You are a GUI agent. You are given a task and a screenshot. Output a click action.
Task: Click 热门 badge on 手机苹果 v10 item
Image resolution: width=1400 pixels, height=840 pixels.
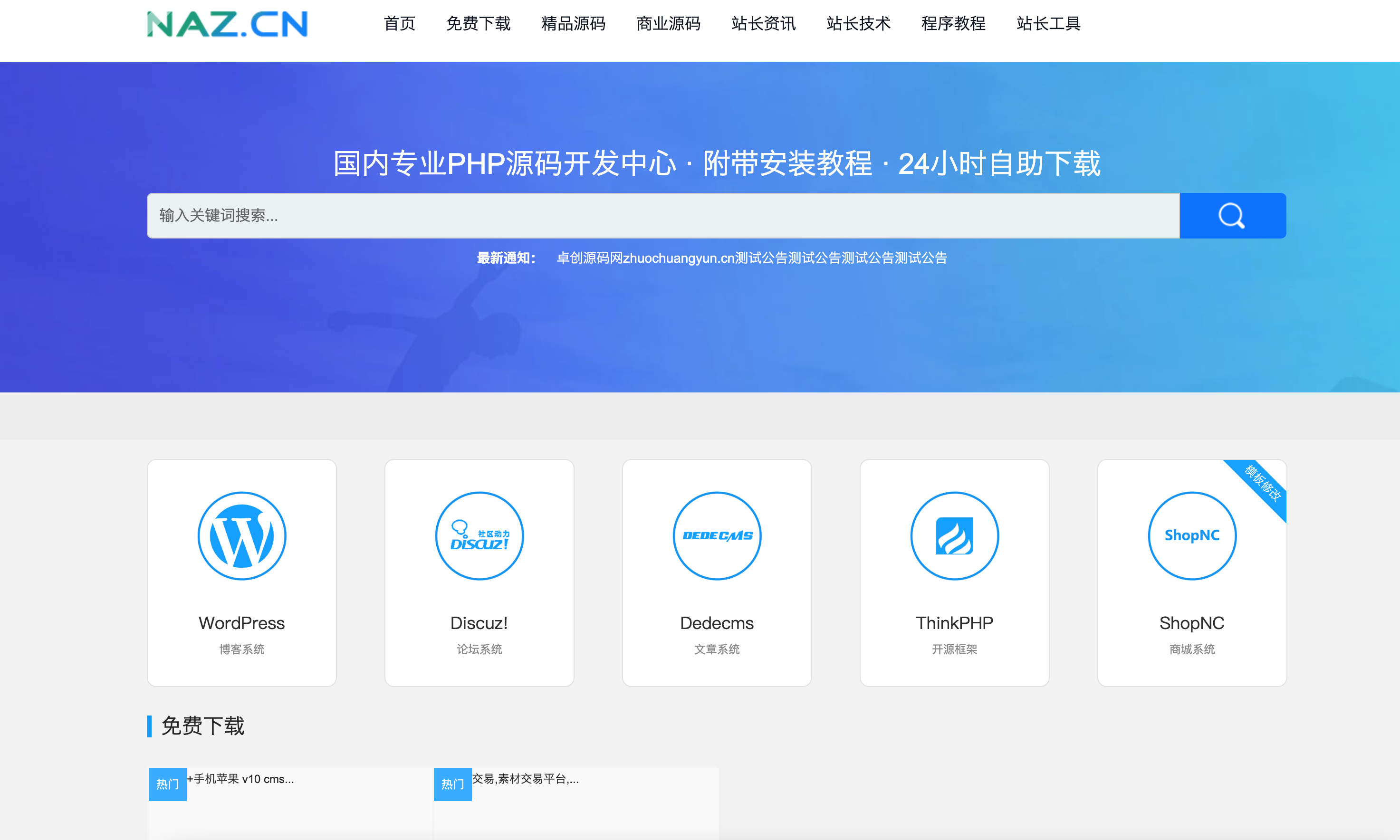click(168, 784)
